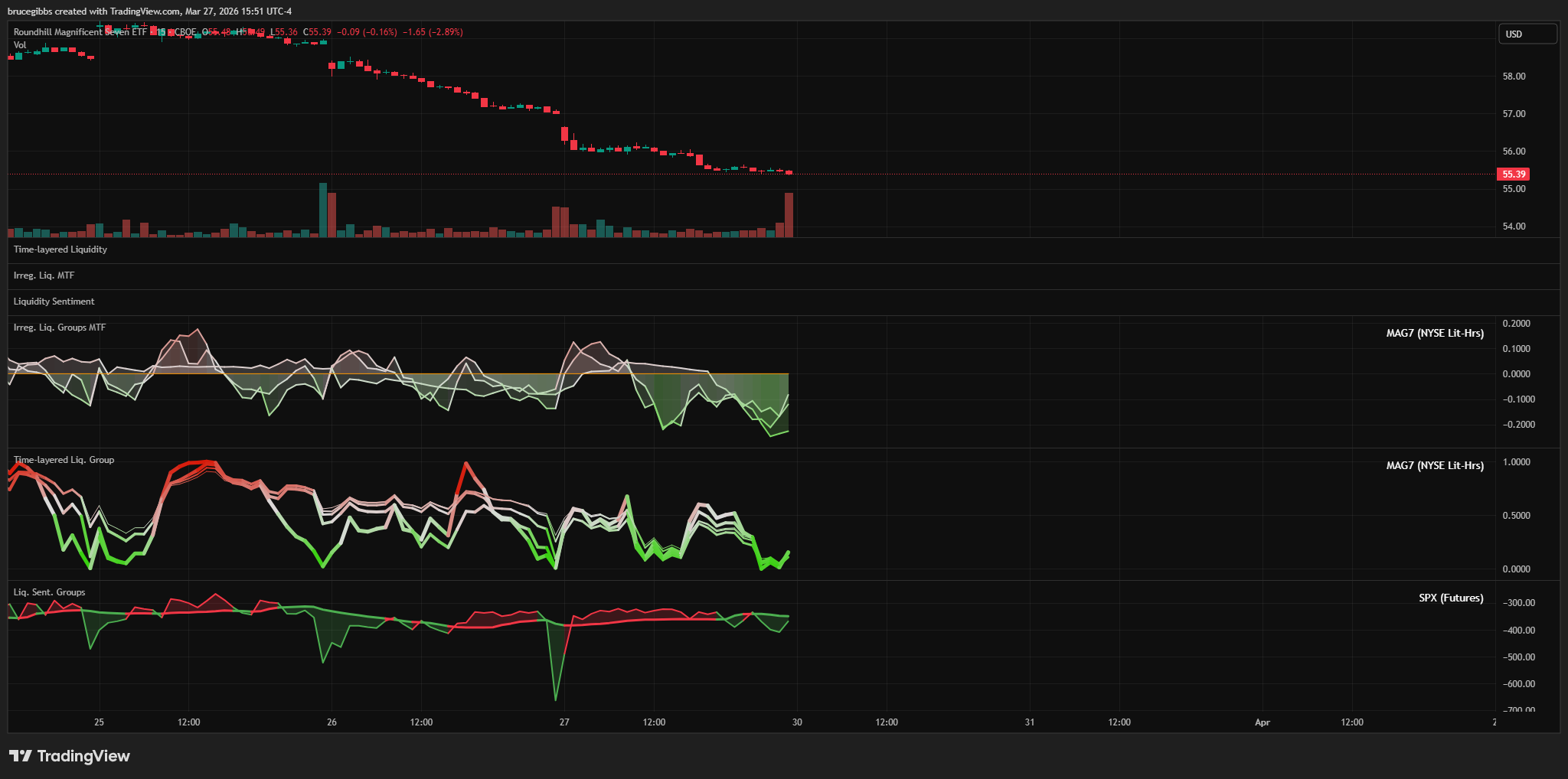Expand the Liquidity Sentiment pane
1568x779 pixels.
(x=54, y=301)
